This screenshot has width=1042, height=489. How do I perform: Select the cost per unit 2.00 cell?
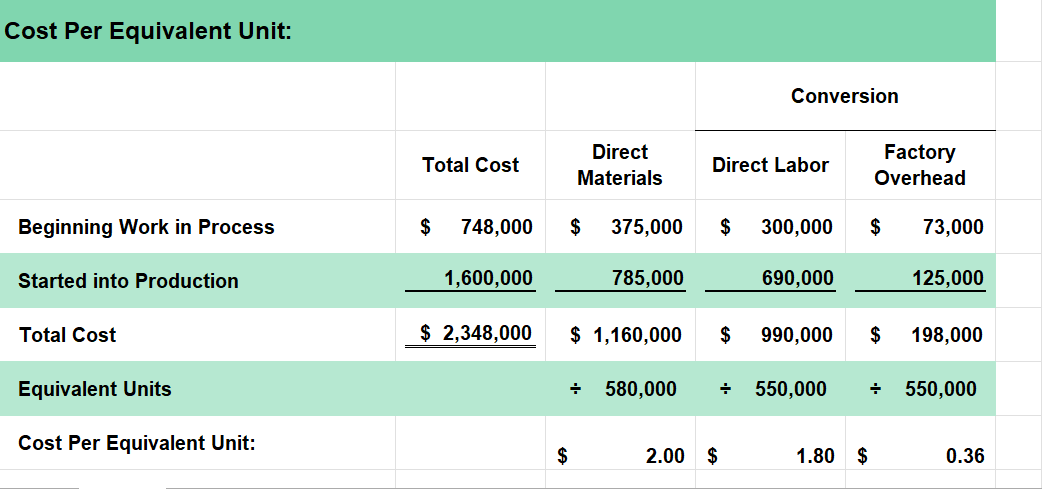point(620,443)
